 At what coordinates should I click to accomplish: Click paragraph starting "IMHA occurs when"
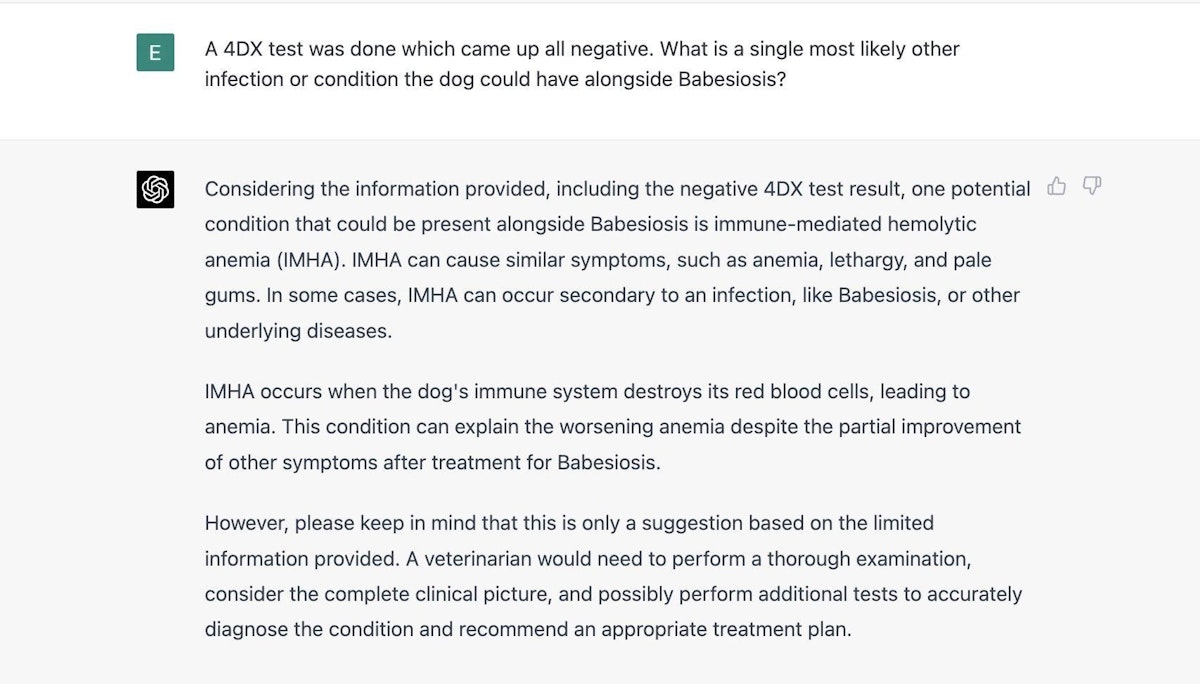612,427
